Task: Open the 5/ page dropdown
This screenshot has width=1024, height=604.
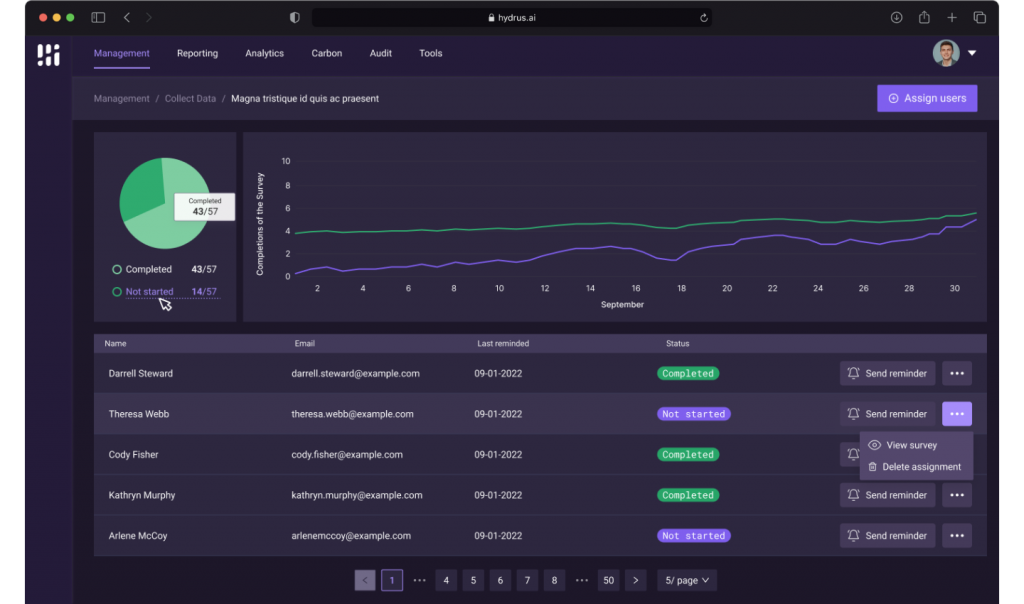Action: 686,580
